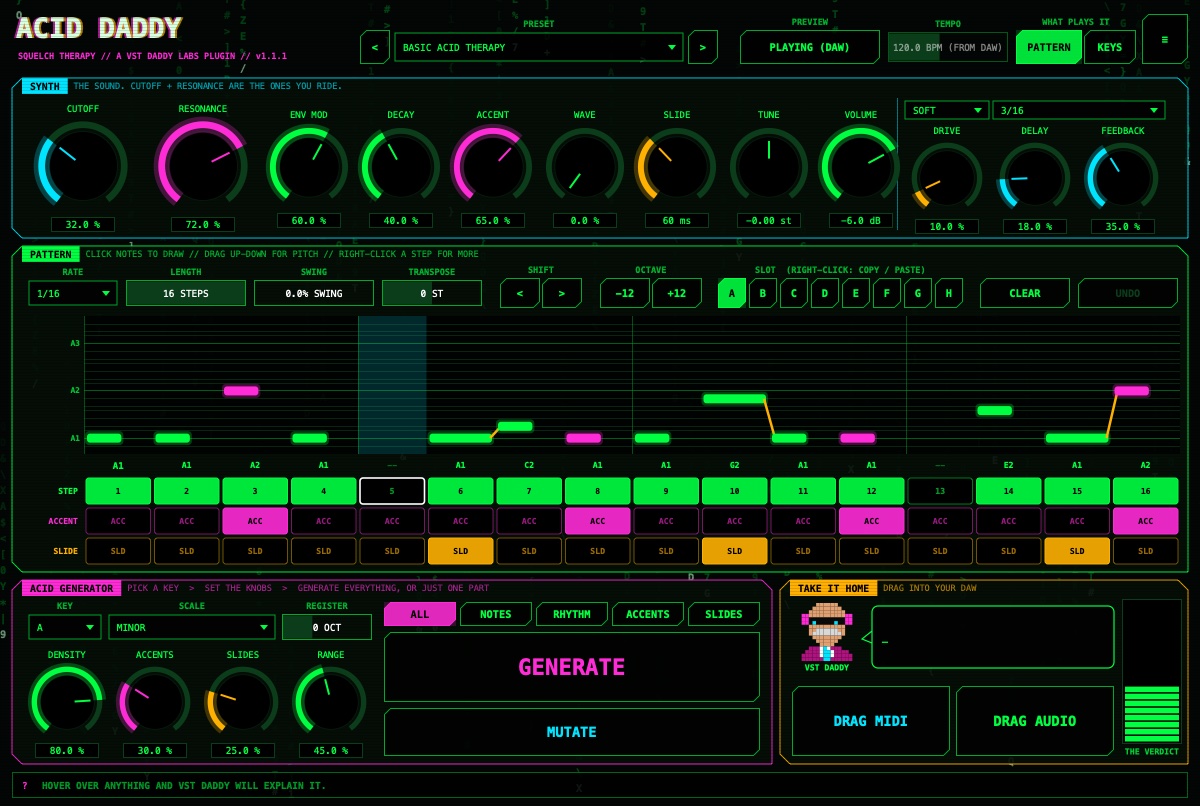Switch to PATTERN play mode
Image resolution: width=1200 pixels, height=806 pixels.
[x=1049, y=47]
